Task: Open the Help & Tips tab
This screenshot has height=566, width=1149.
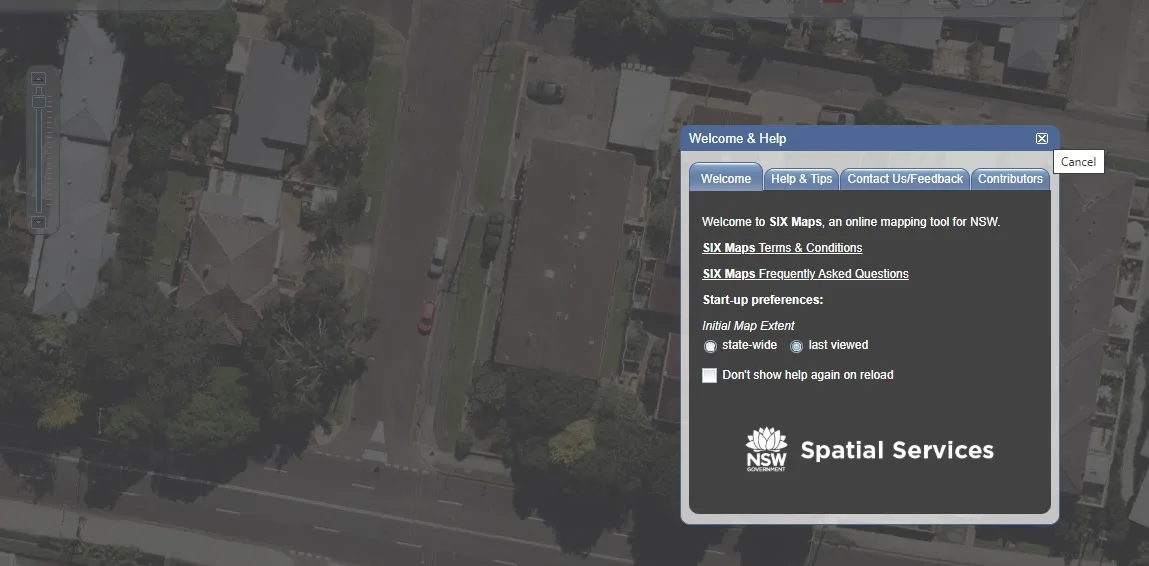Action: pos(802,179)
